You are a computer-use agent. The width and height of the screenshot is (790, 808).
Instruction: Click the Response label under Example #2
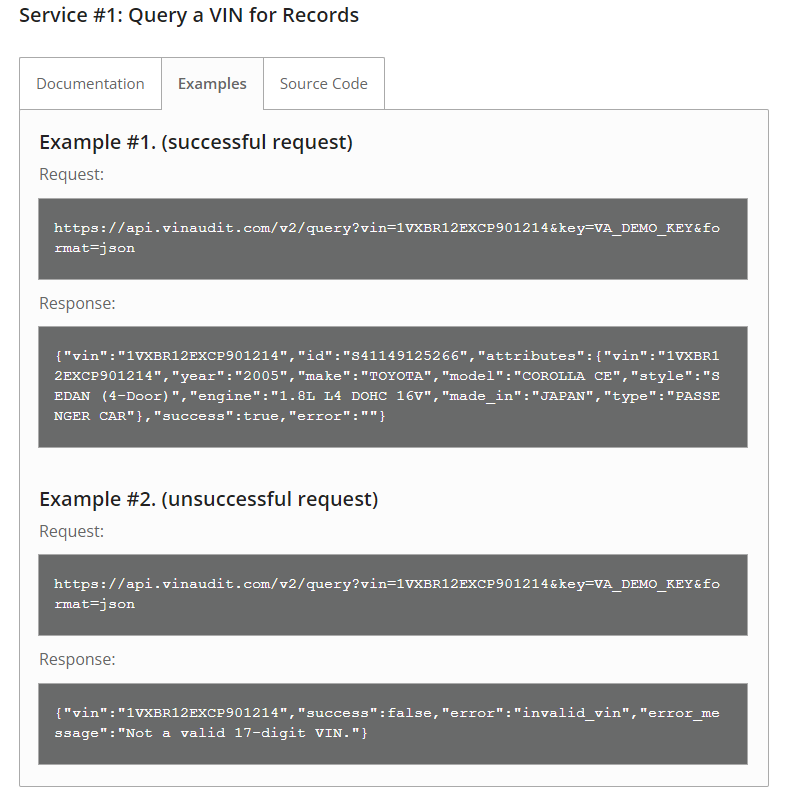click(77, 660)
